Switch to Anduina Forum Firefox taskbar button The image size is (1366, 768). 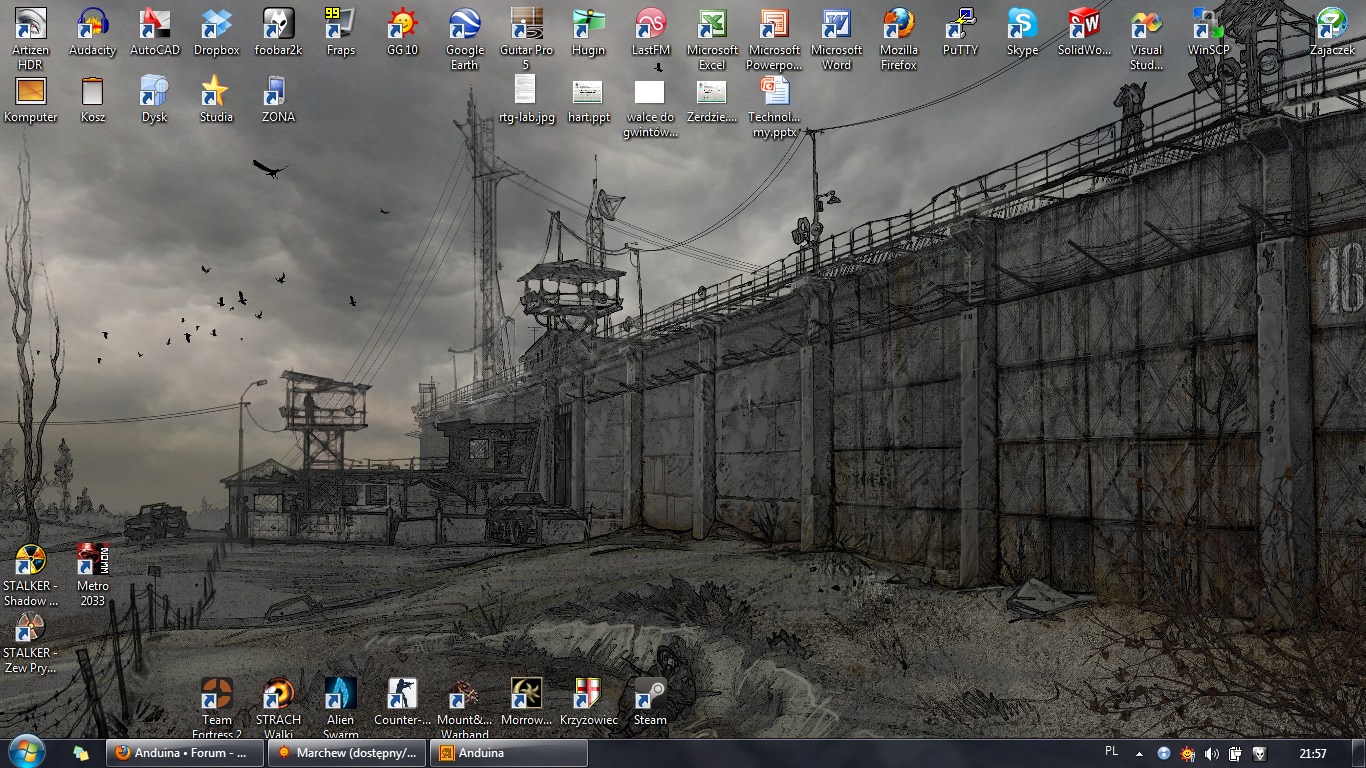[184, 753]
